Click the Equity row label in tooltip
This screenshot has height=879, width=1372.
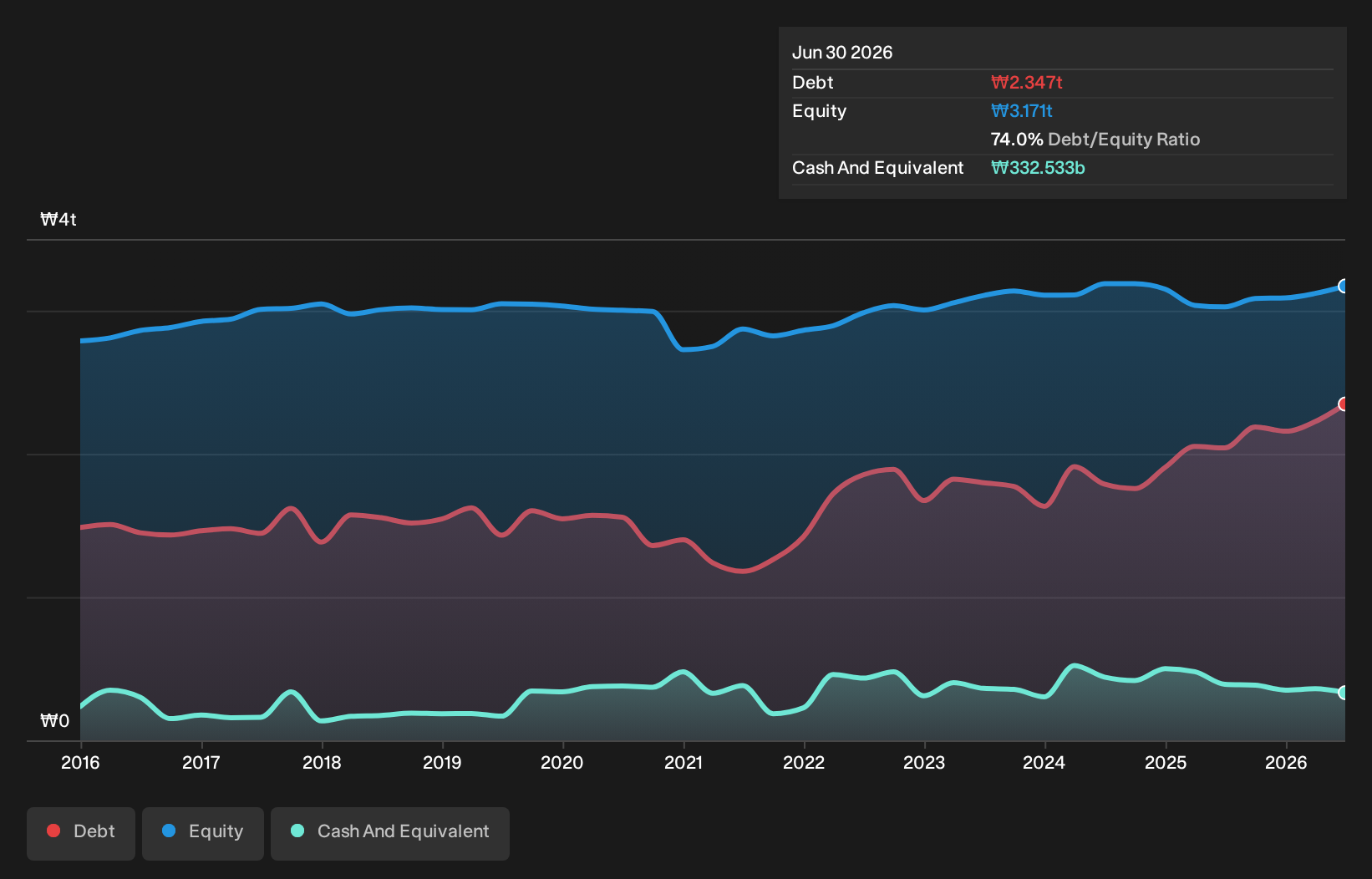(x=820, y=111)
